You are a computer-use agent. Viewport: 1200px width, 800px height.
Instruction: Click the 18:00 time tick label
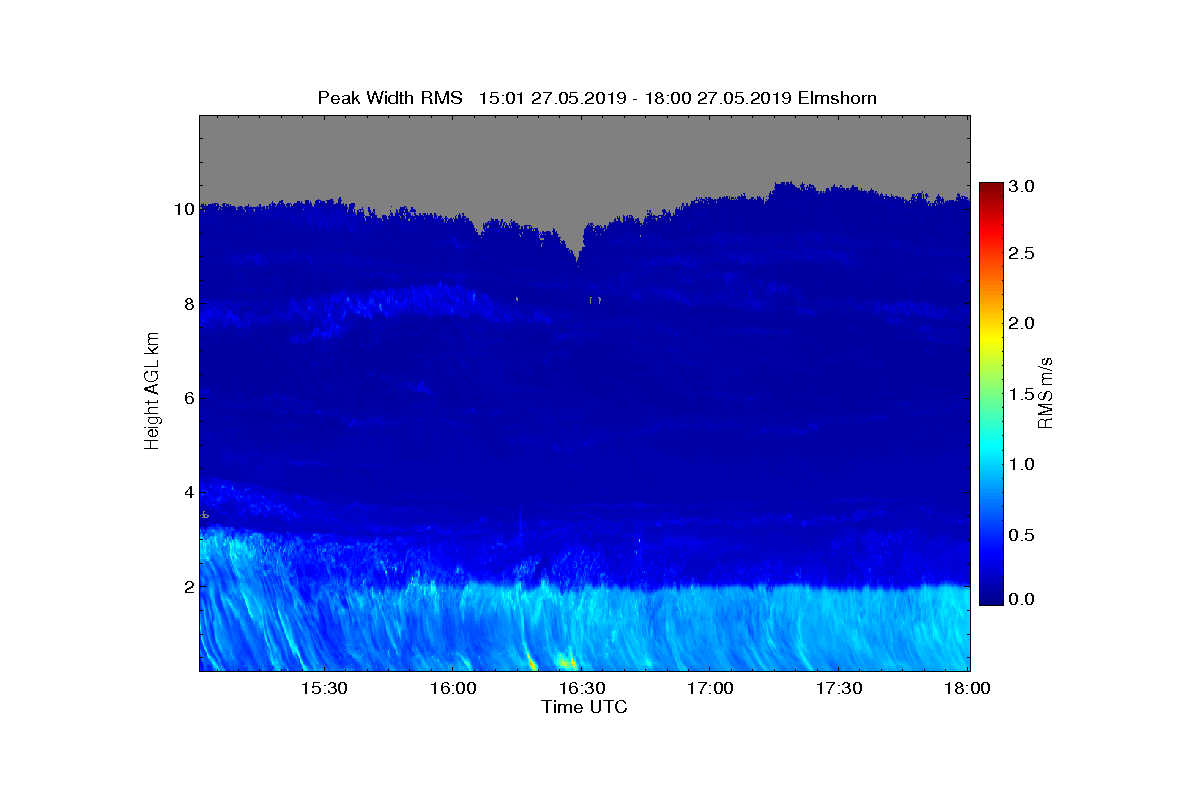(x=967, y=689)
